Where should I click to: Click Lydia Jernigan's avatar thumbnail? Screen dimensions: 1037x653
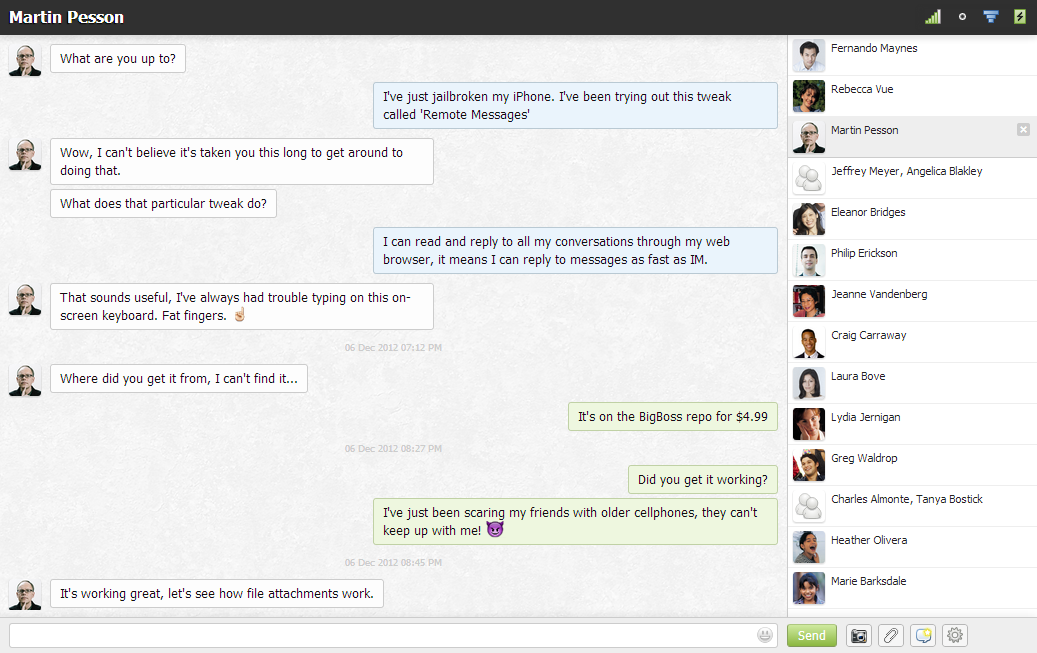click(808, 424)
